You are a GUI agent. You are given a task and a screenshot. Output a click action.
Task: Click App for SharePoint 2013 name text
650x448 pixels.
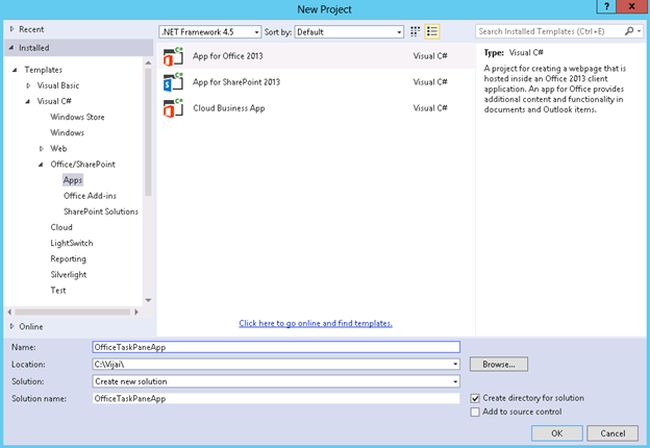point(236,82)
